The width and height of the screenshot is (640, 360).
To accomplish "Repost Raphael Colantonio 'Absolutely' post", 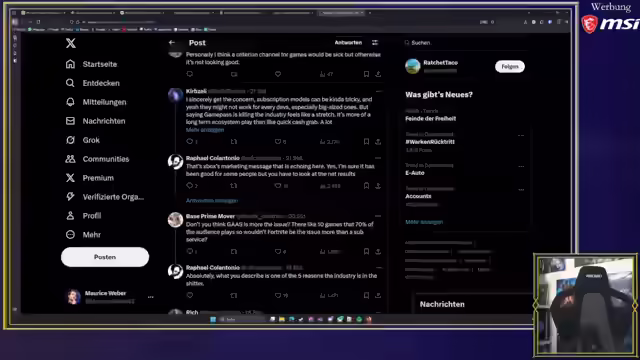I will 233,295.
